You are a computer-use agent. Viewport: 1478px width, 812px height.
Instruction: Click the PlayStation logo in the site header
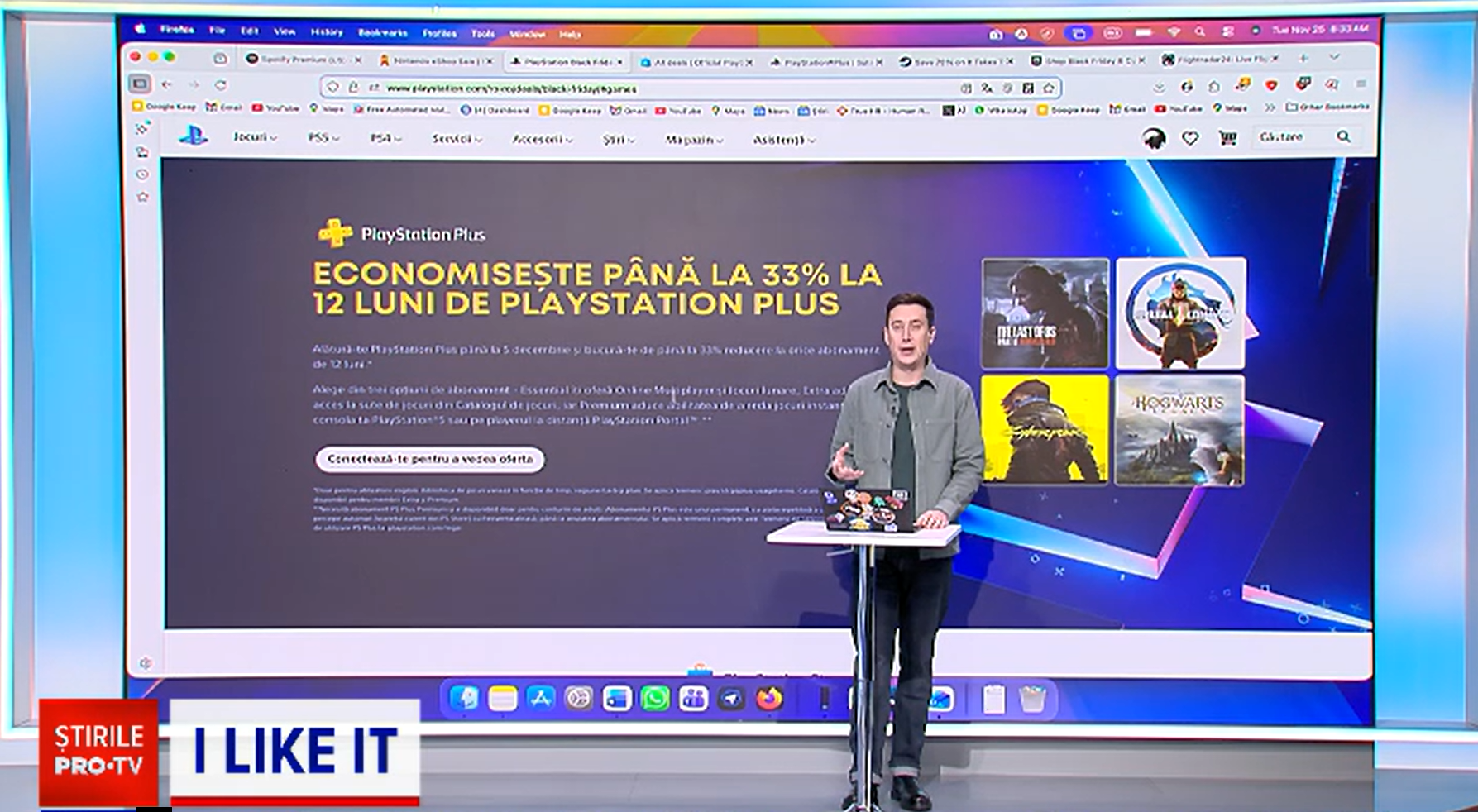click(194, 136)
